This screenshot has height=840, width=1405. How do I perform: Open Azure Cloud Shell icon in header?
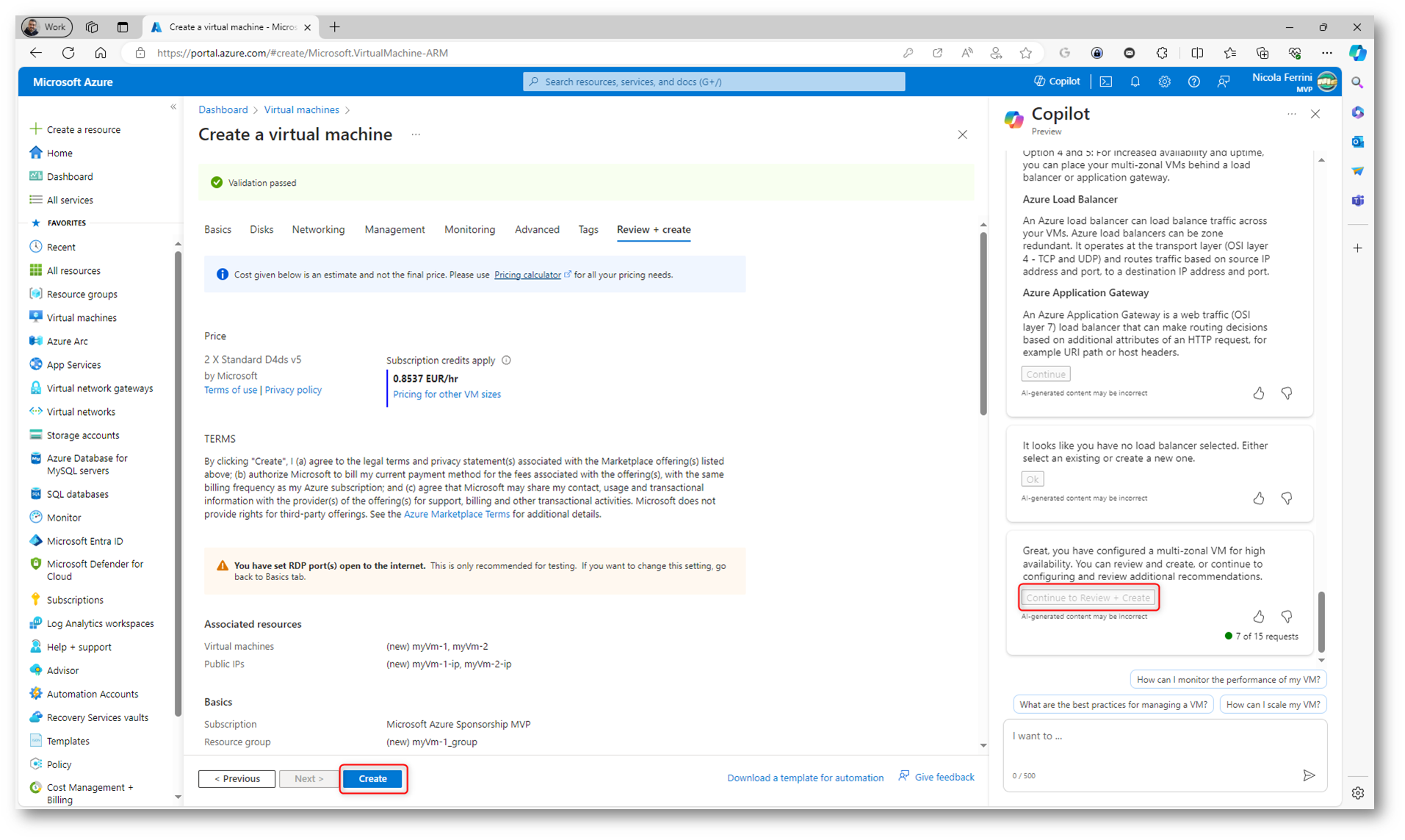click(1105, 82)
